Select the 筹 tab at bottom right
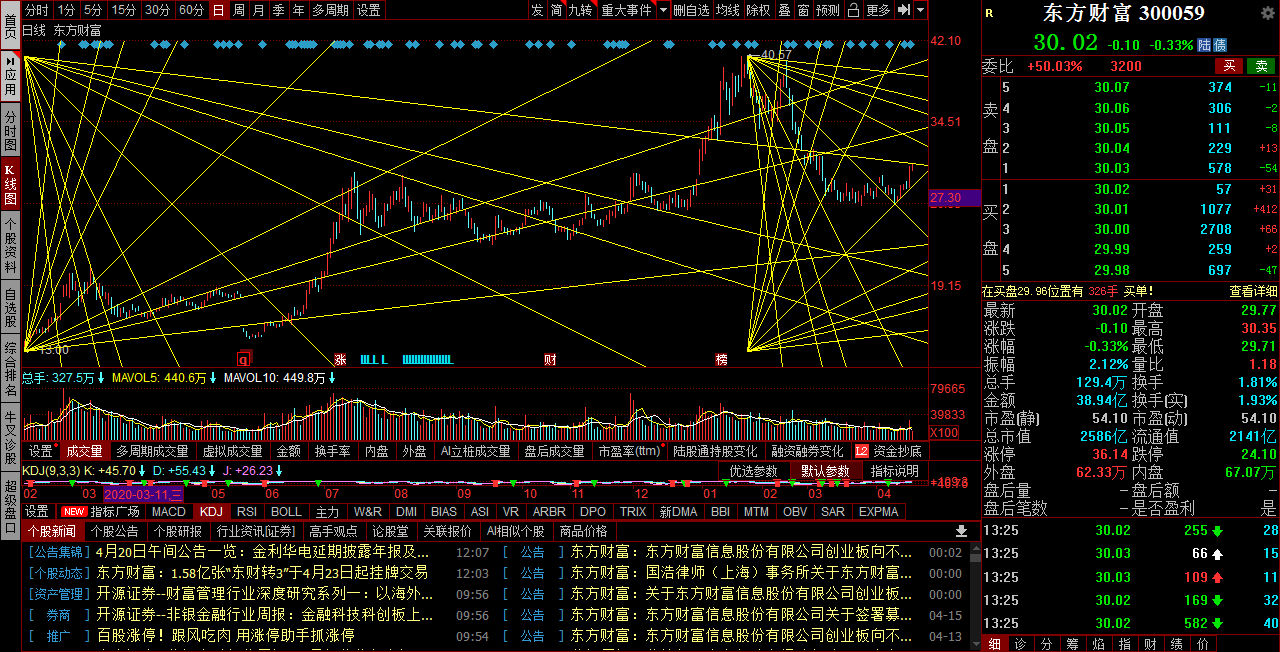This screenshot has height=652, width=1280. click(x=1072, y=644)
